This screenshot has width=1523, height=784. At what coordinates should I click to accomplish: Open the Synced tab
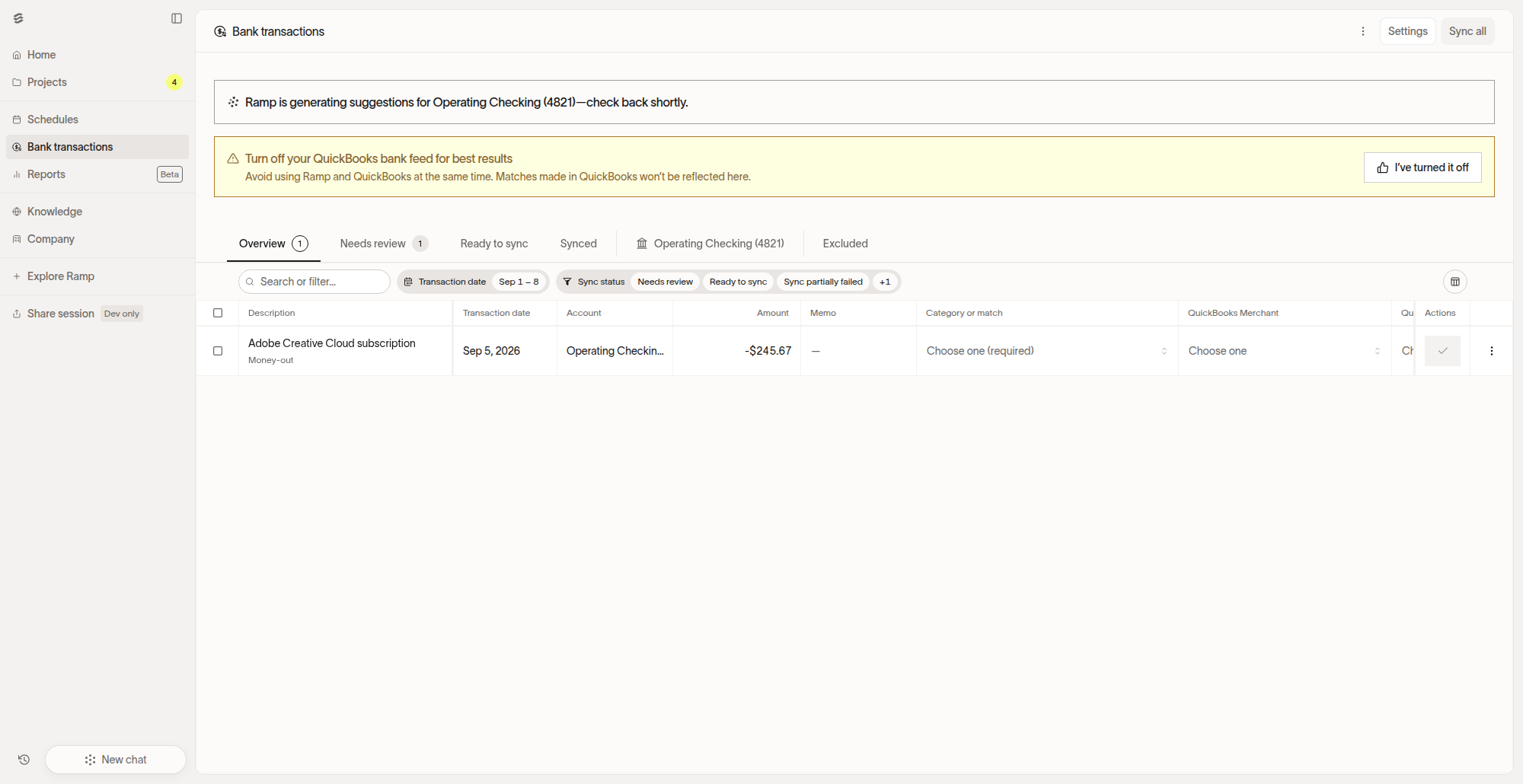579,244
